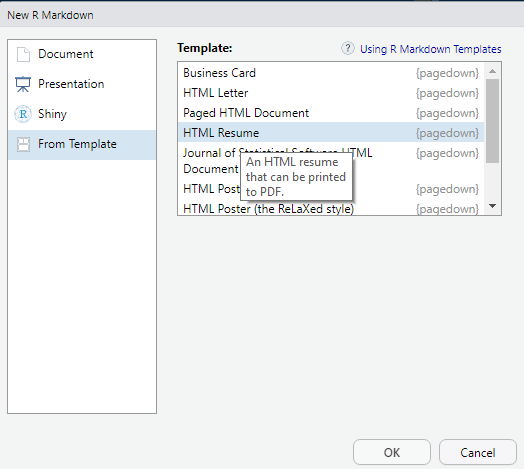
Task: Click the Shiny R logo icon
Action: (23, 114)
